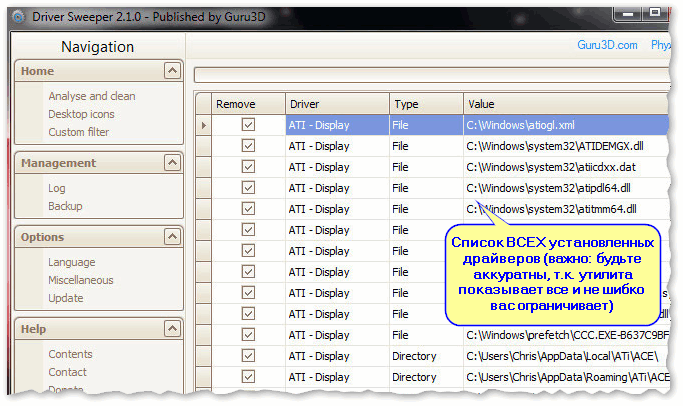Open the Contact page
The height and width of the screenshot is (406, 683).
point(68,372)
